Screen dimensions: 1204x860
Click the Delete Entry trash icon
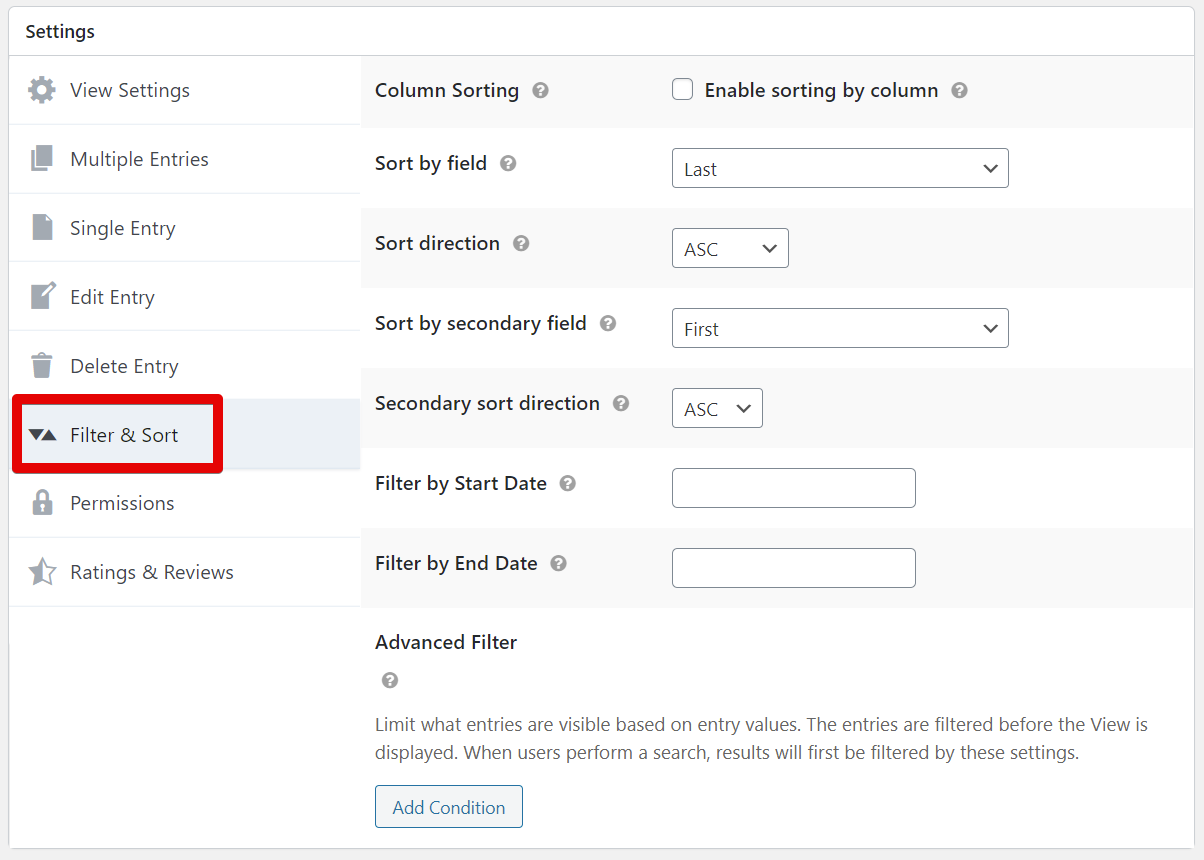pos(42,366)
